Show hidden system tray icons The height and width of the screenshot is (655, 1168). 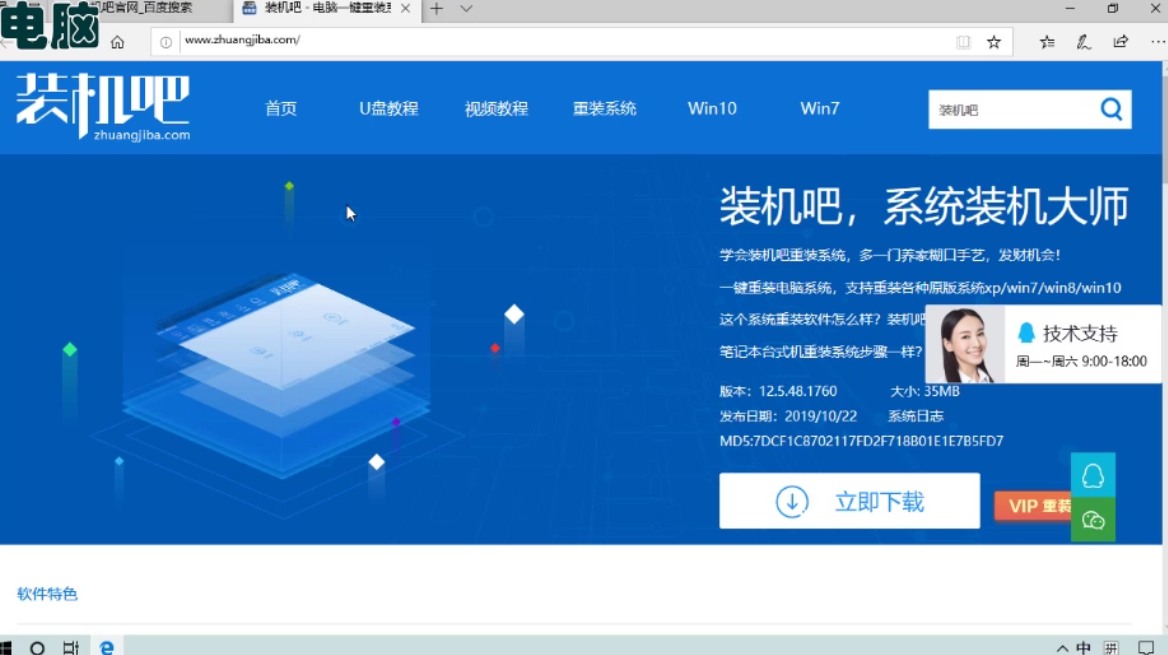pos(1062,648)
